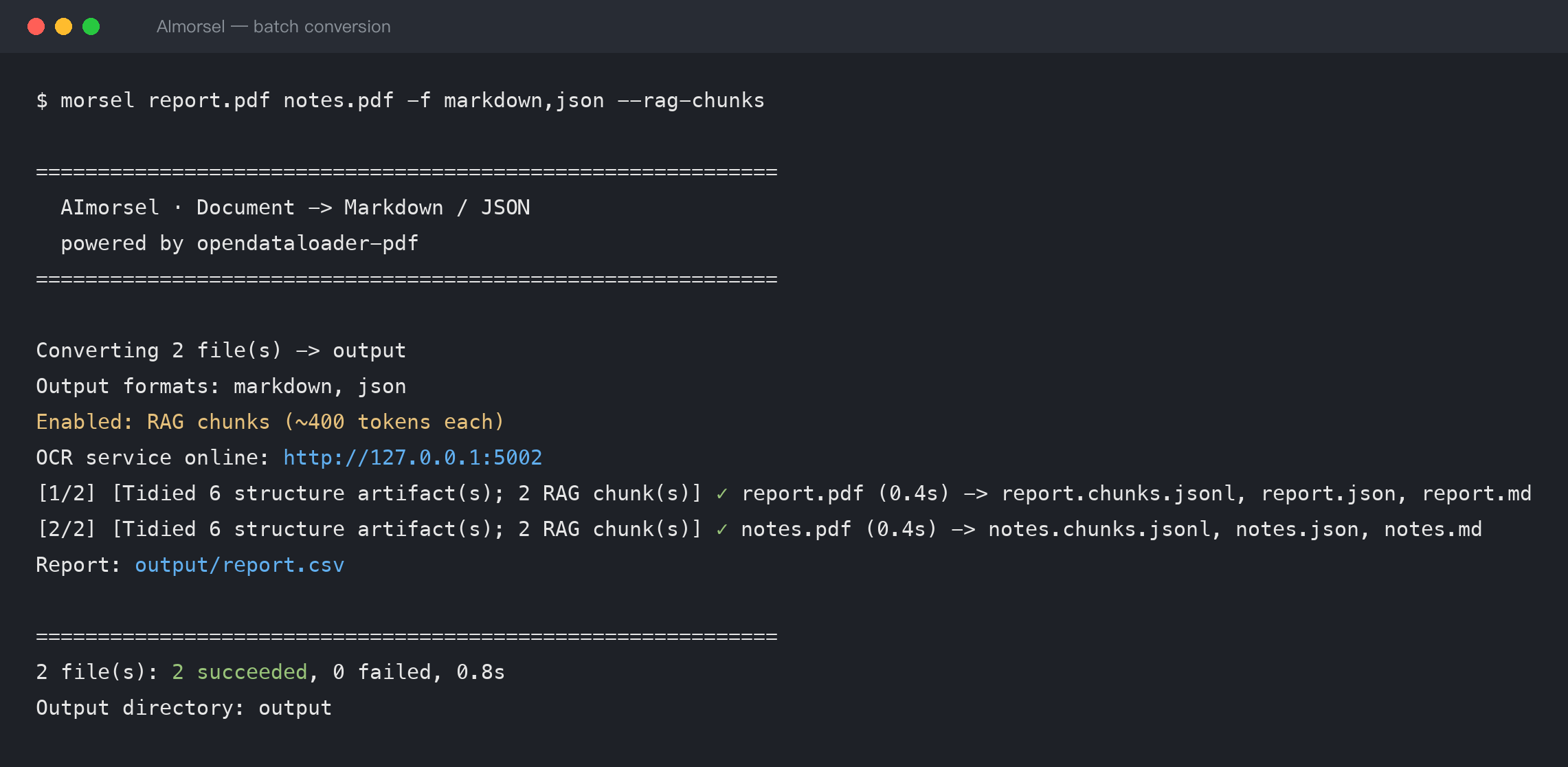Screen dimensions: 1568x767
Task: Click the 'powered by opendataloader-pdf' line
Action: pos(240,243)
